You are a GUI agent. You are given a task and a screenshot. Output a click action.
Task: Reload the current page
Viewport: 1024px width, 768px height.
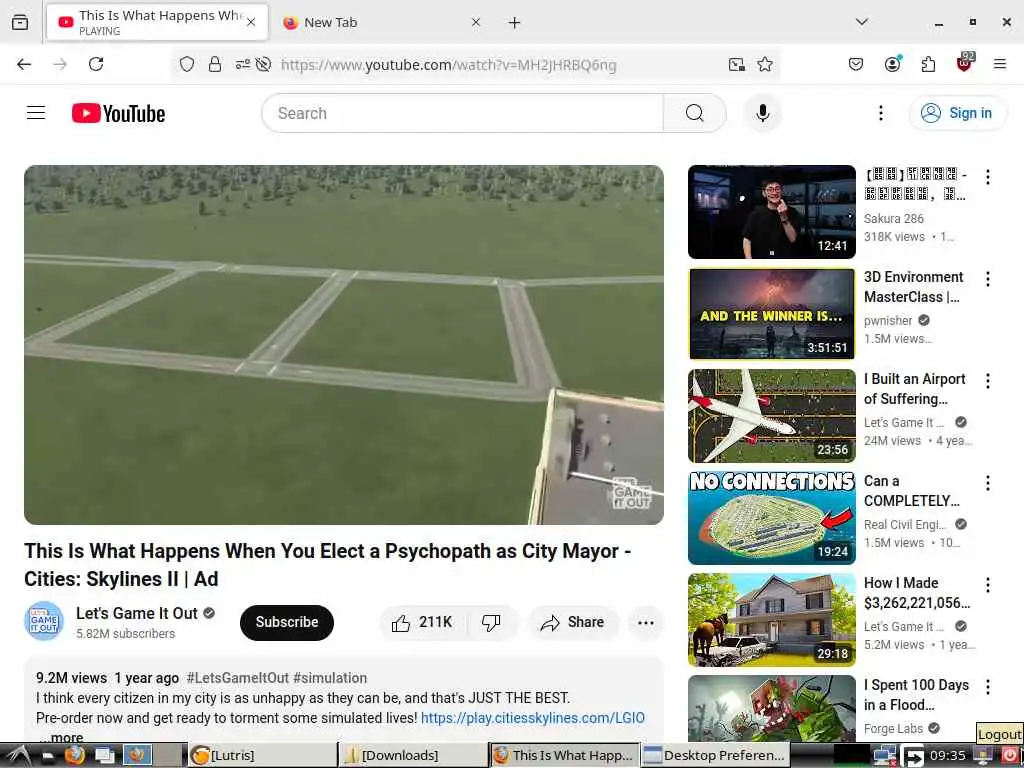click(x=96, y=64)
